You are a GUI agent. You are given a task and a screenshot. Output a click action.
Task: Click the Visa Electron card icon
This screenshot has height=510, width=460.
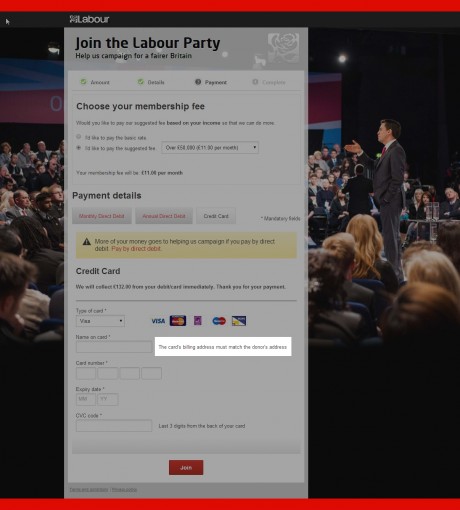coord(239,321)
